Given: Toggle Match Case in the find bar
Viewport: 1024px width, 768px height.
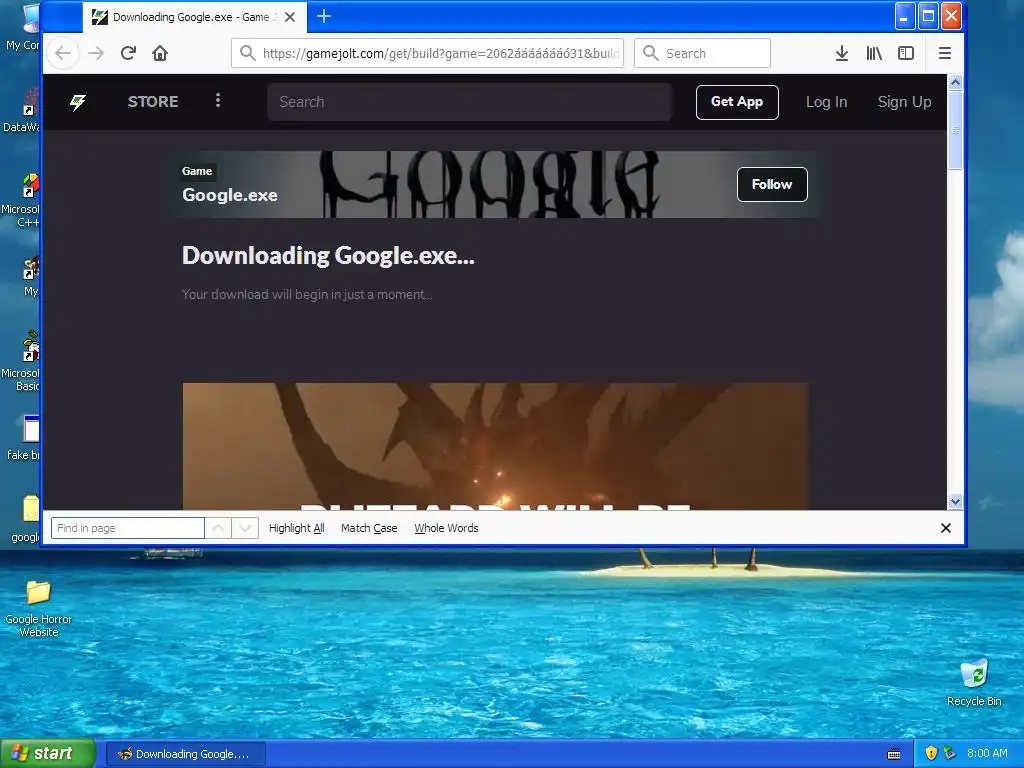Looking at the screenshot, I should coord(369,528).
